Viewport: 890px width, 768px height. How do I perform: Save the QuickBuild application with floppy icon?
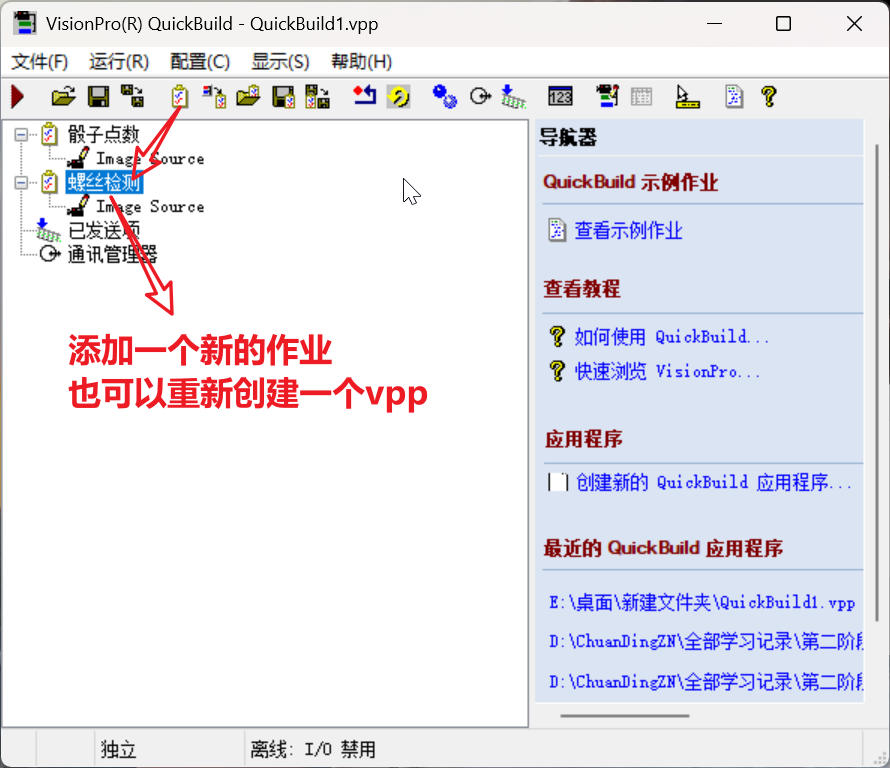(x=98, y=96)
